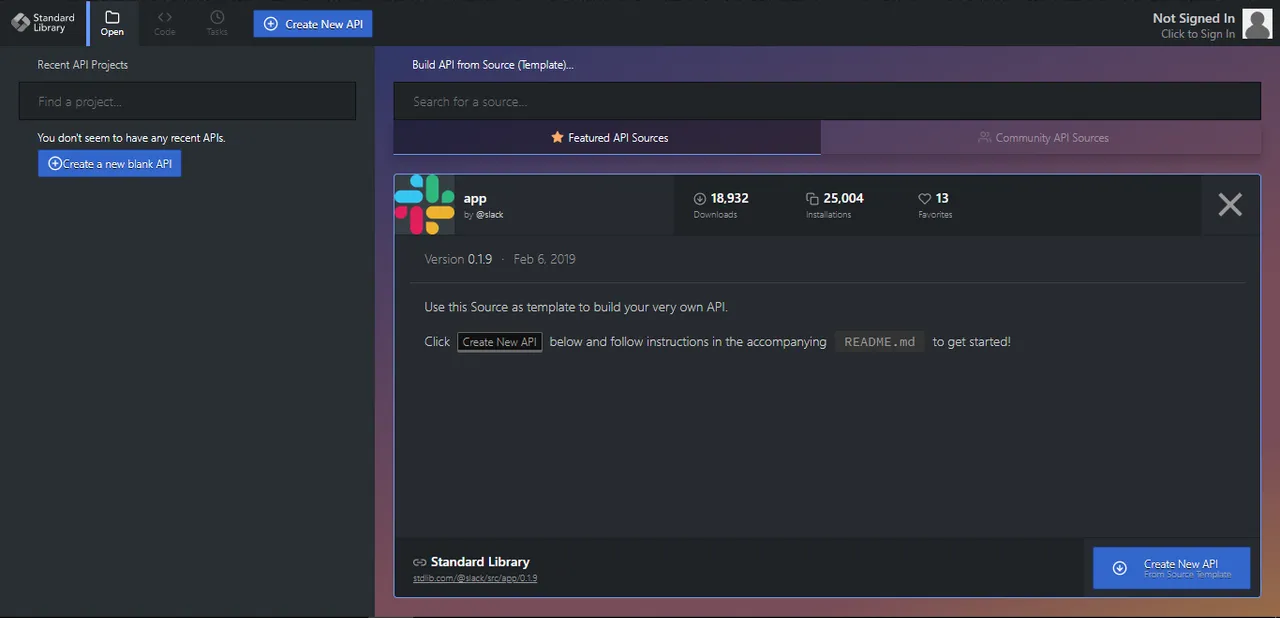Click the Favorites heart icon
This screenshot has height=618, width=1280.
(924, 199)
